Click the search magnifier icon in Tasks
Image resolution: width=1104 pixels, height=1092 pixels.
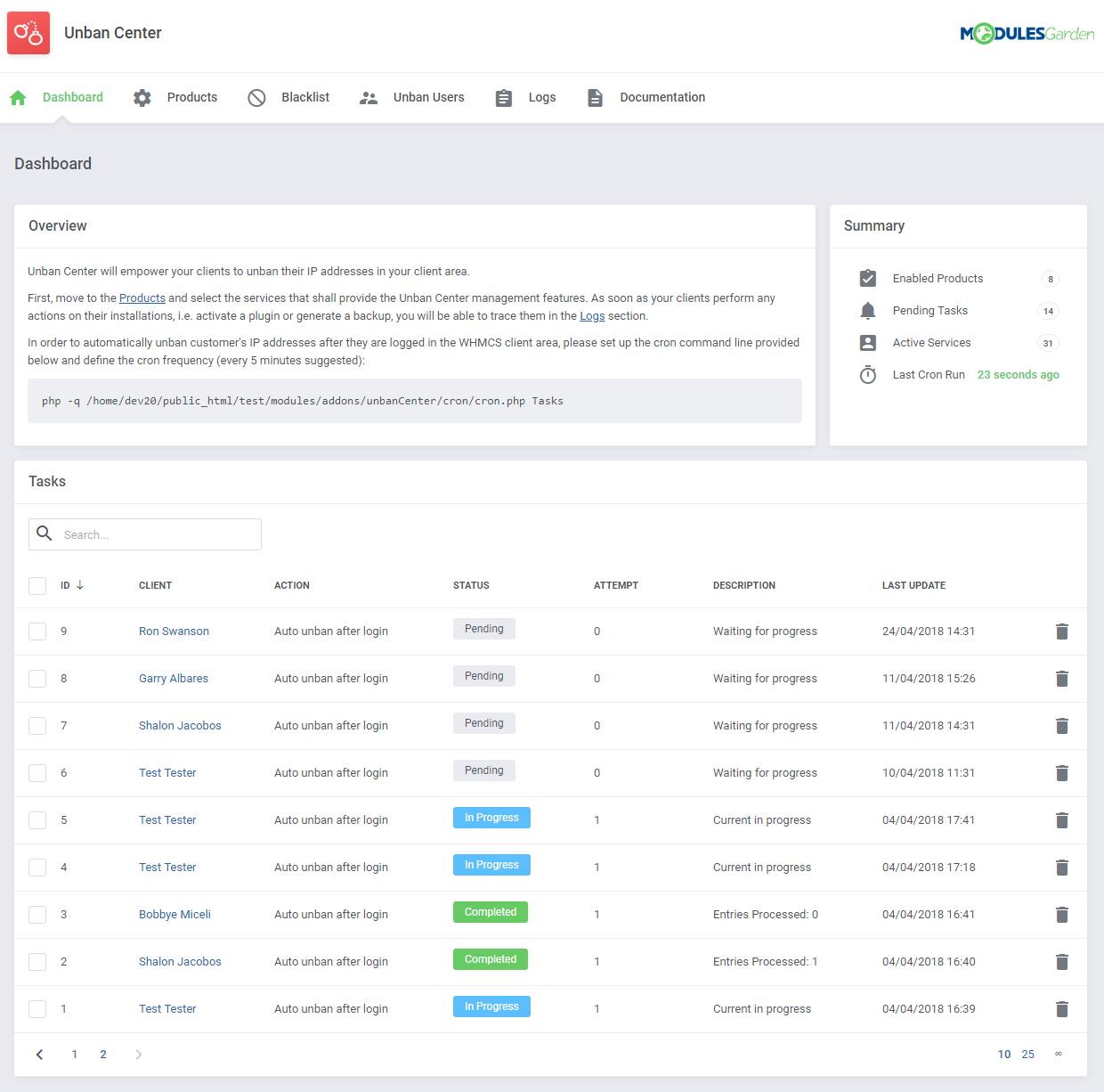tap(45, 534)
